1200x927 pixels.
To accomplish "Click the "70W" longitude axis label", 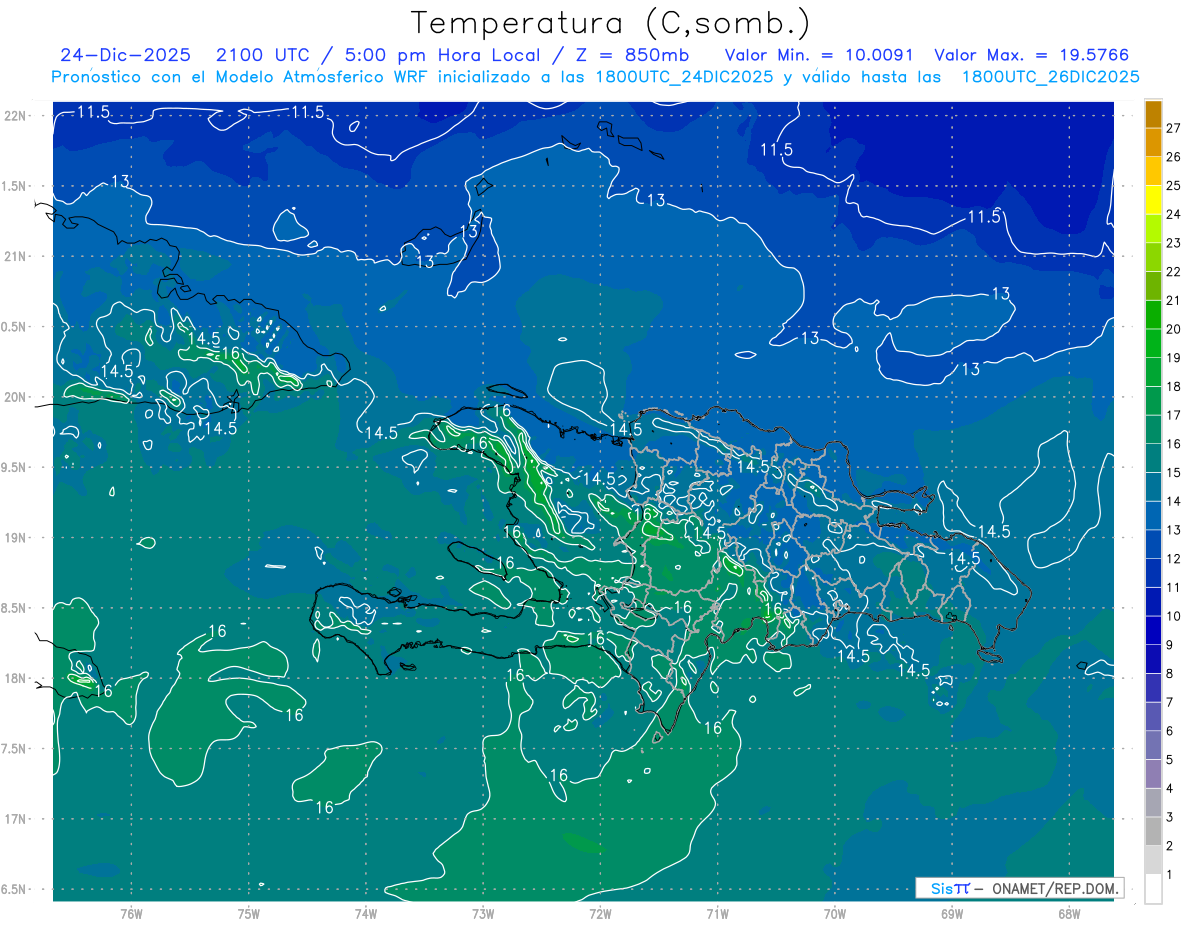I will [834, 914].
